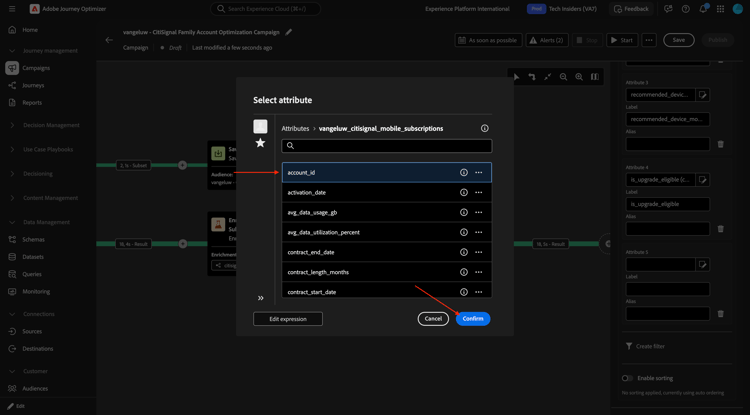
Task: Click the zoom out canvas tool
Action: pos(563,76)
